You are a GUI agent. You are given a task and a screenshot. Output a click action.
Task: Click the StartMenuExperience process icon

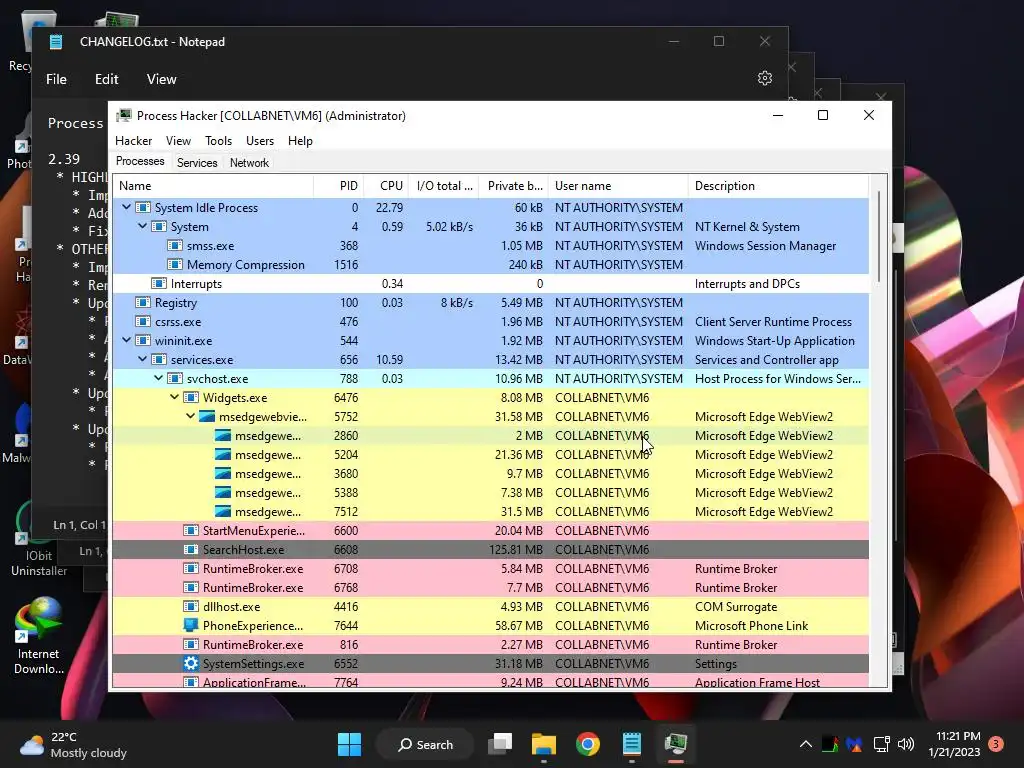point(191,530)
